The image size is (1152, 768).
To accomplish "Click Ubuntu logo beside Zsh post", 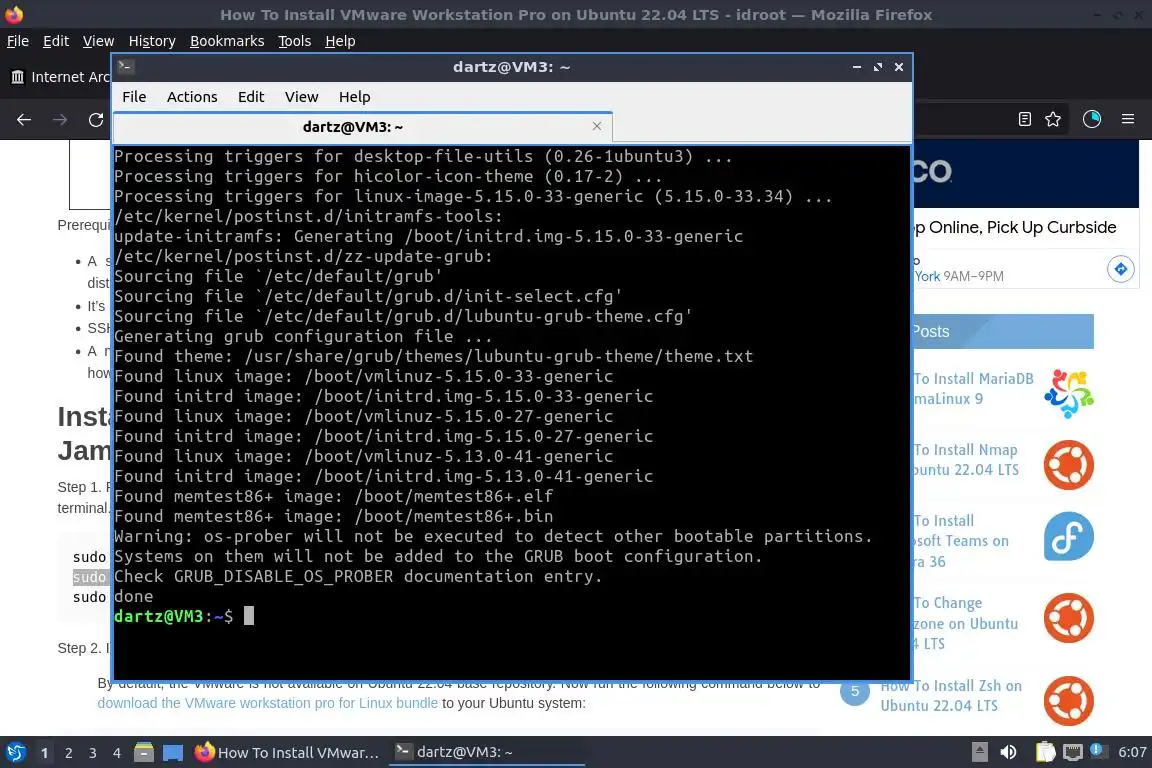I will click(1068, 700).
